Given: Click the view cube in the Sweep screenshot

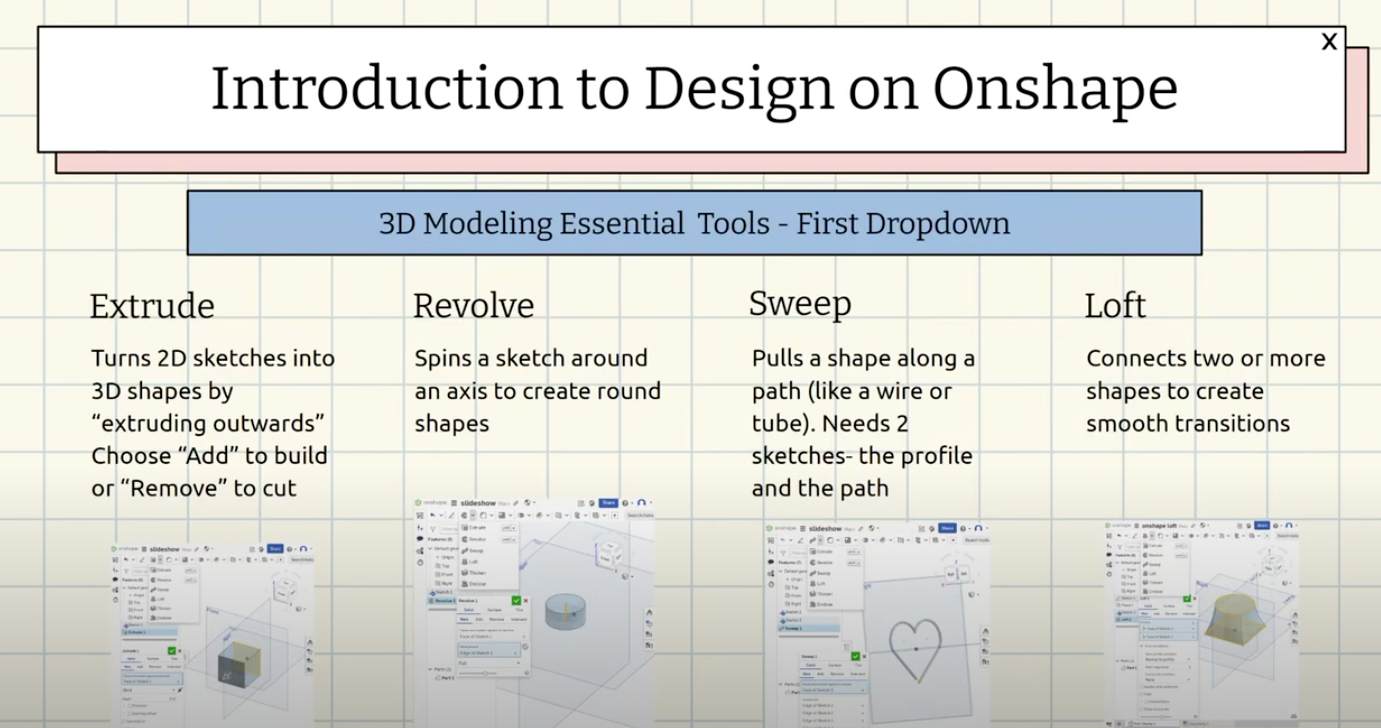Looking at the screenshot, I should 957,574.
